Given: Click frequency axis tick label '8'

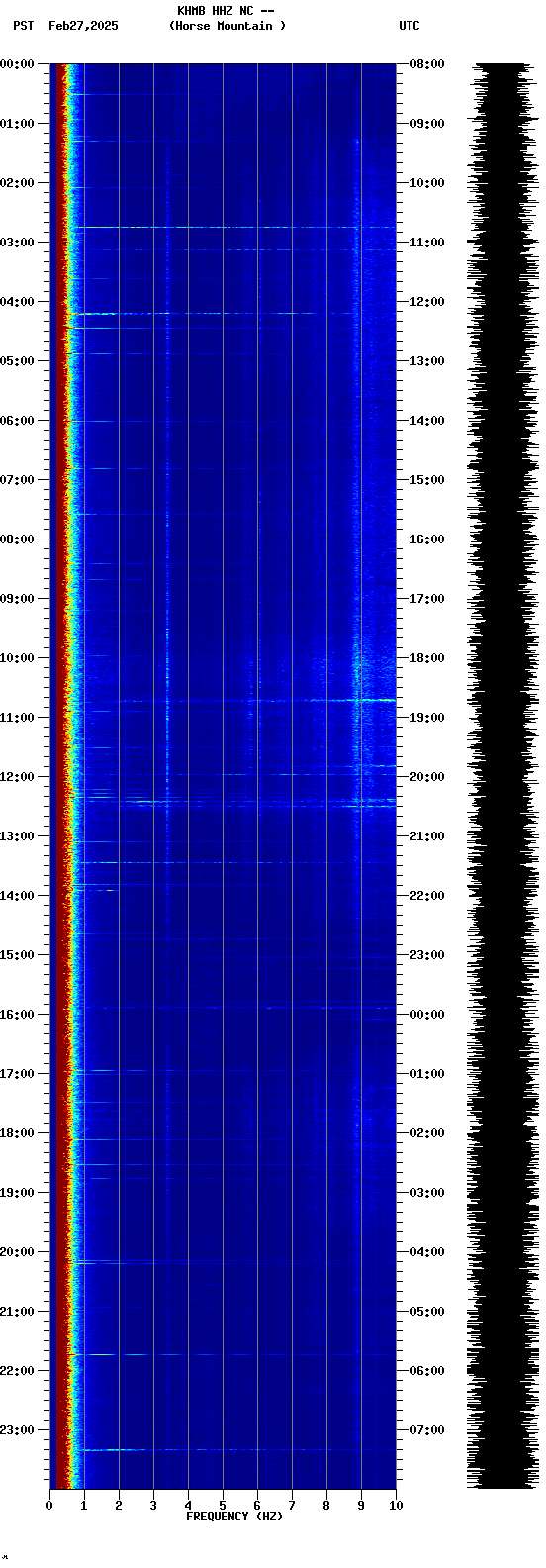Looking at the screenshot, I should 326,1506.
